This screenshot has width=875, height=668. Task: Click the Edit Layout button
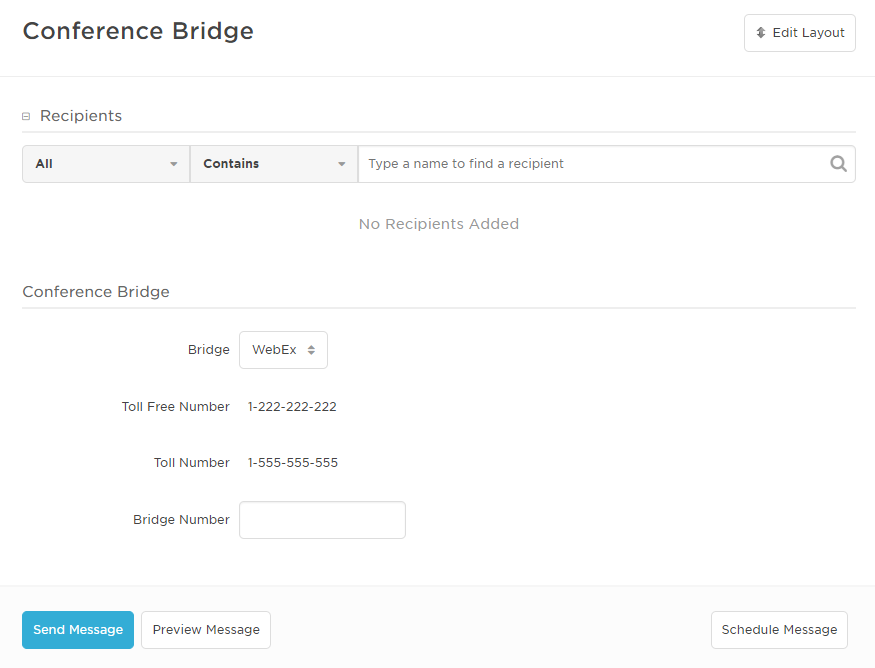(x=799, y=33)
